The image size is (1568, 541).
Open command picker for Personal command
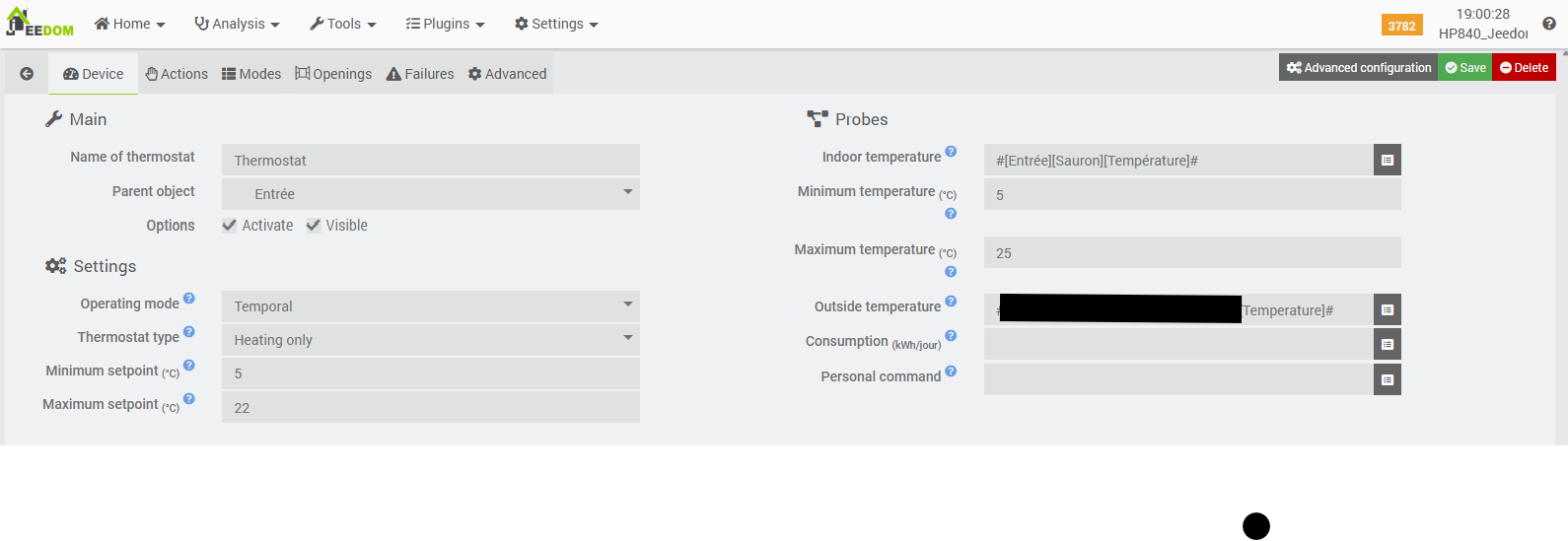pyautogui.click(x=1387, y=379)
